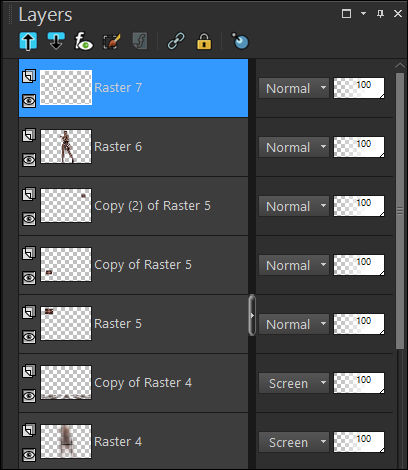The width and height of the screenshot is (408, 470).
Task: Select the Copy of Raster 5 layer
Action: click(133, 265)
